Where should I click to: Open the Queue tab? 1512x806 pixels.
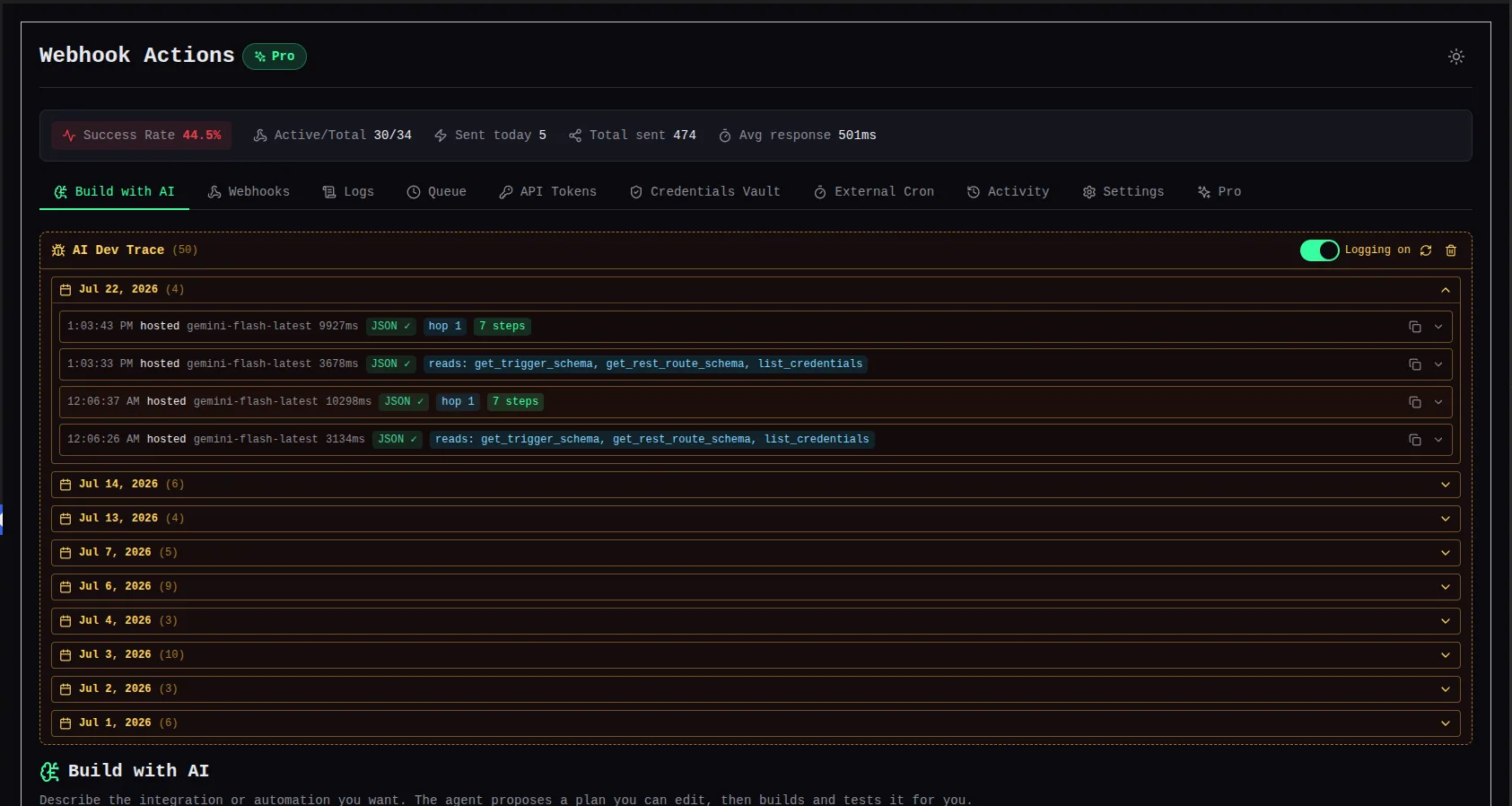tap(436, 192)
